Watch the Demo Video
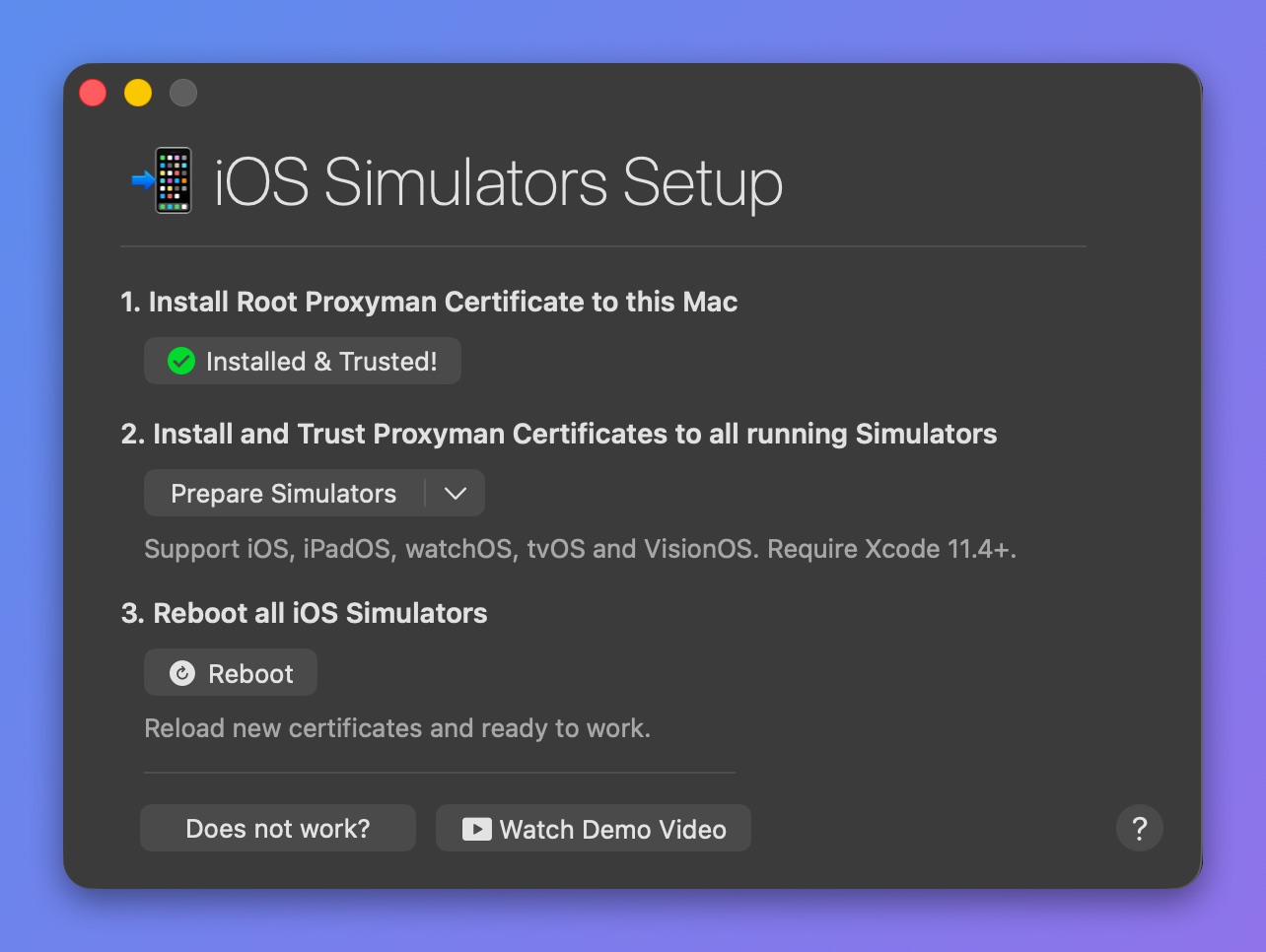 tap(594, 829)
